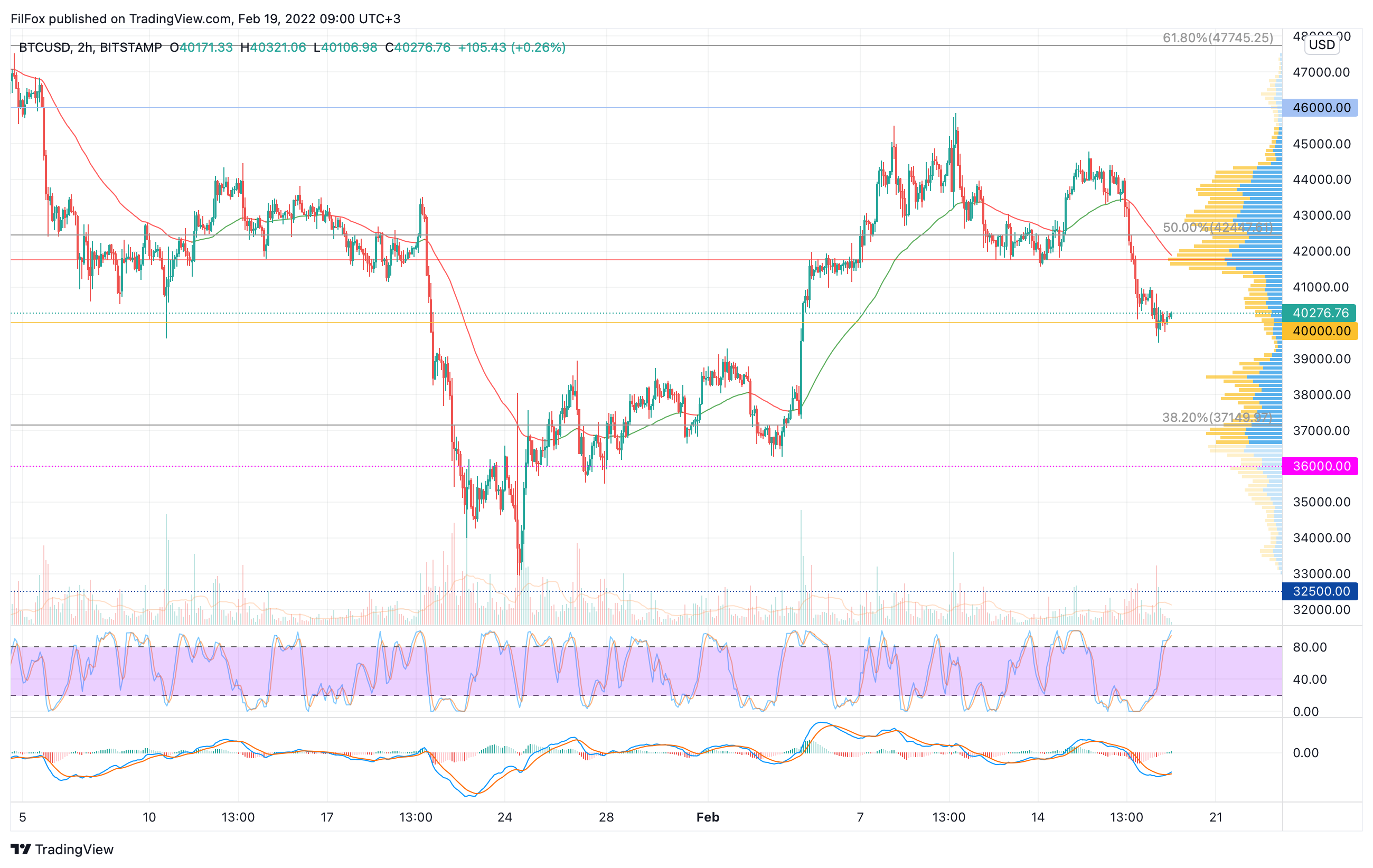Viewport: 1373px width, 868px height.
Task: Click the navy 32500.00 price label
Action: coord(1320,591)
